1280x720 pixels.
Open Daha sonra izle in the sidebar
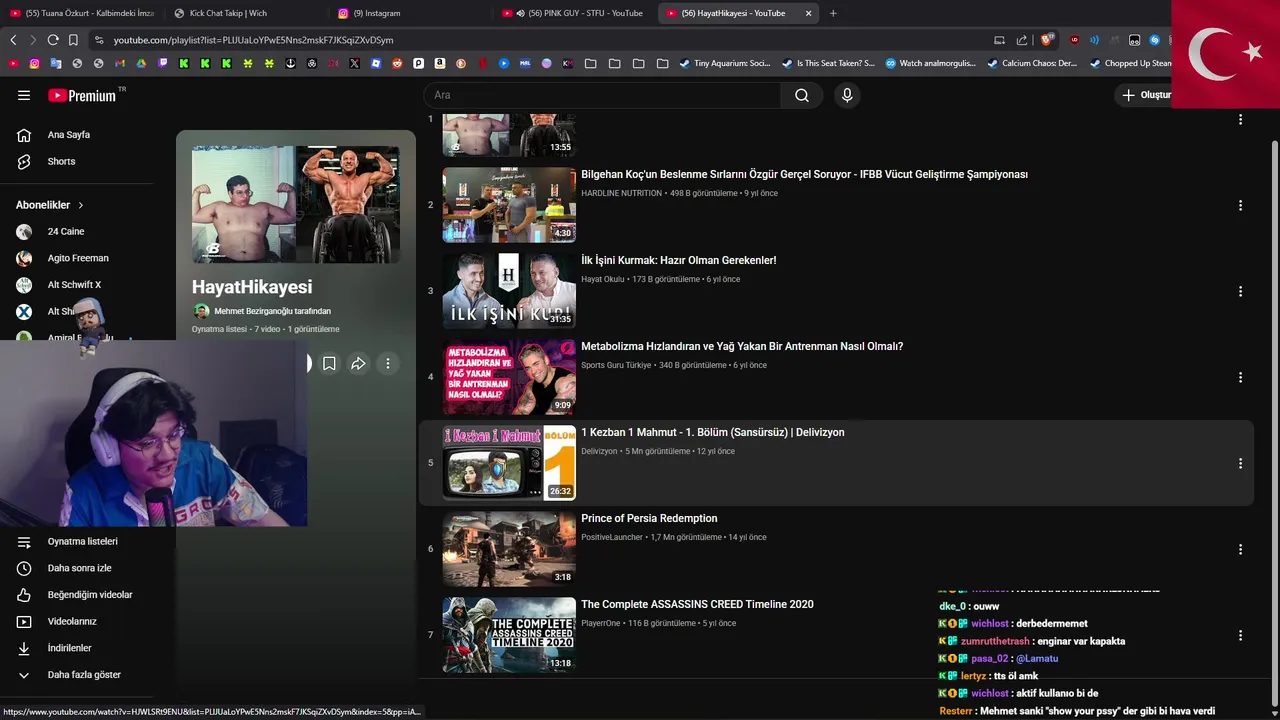coord(79,568)
